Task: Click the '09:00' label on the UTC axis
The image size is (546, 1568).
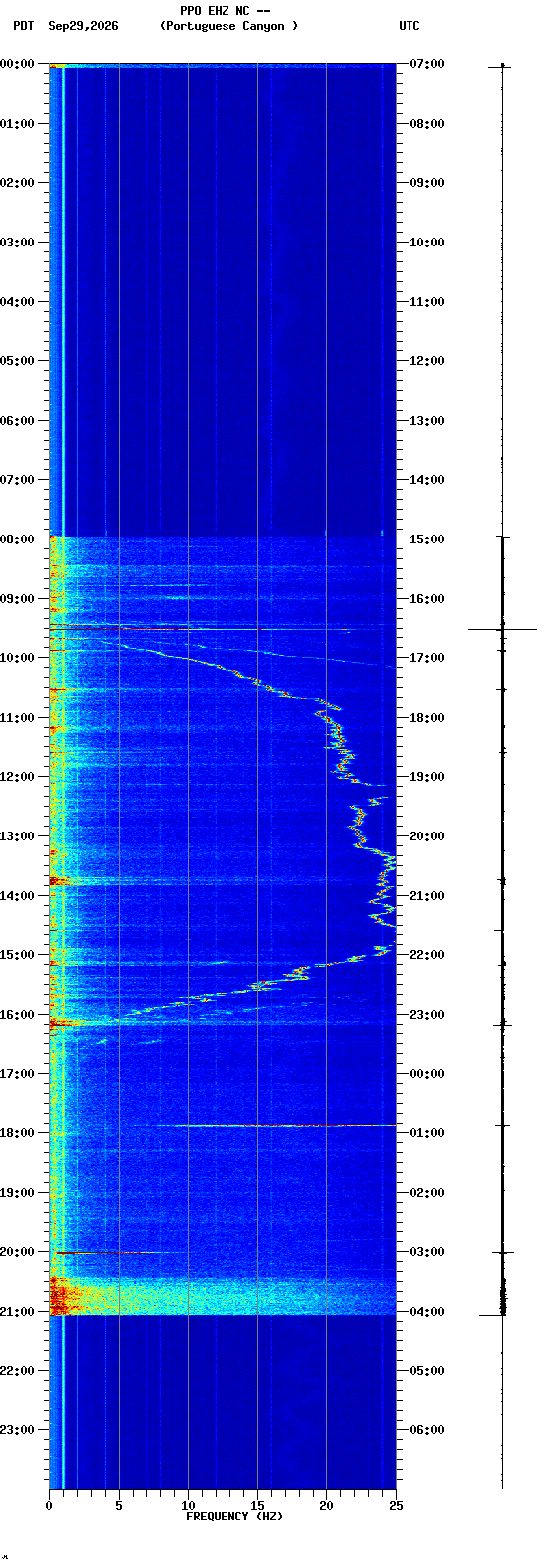Action: click(x=427, y=182)
